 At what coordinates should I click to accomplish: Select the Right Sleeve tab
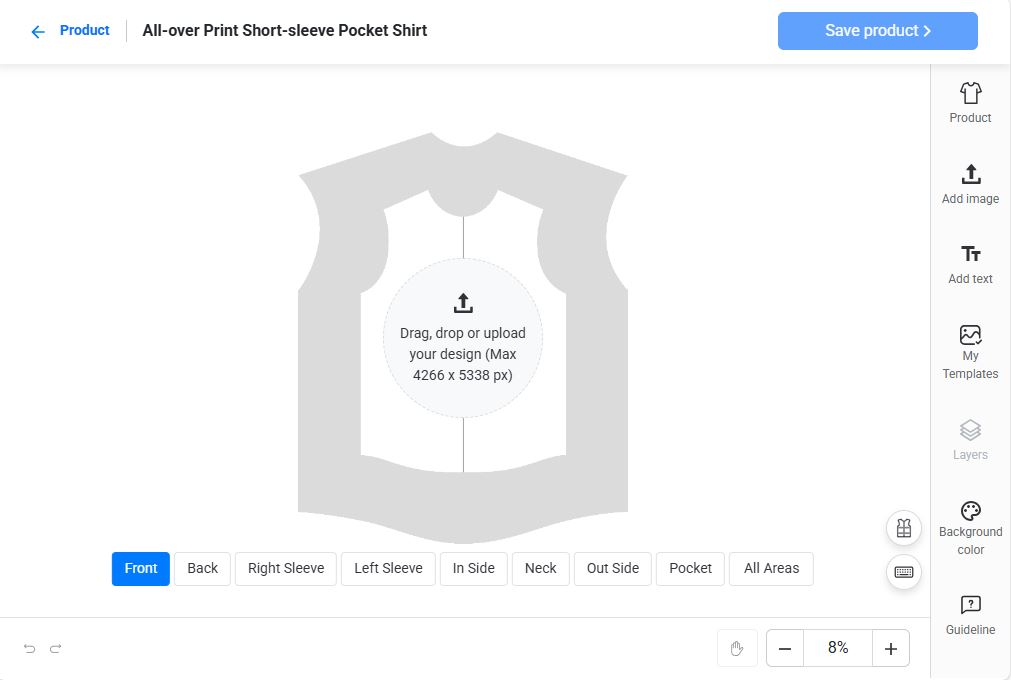coord(285,568)
